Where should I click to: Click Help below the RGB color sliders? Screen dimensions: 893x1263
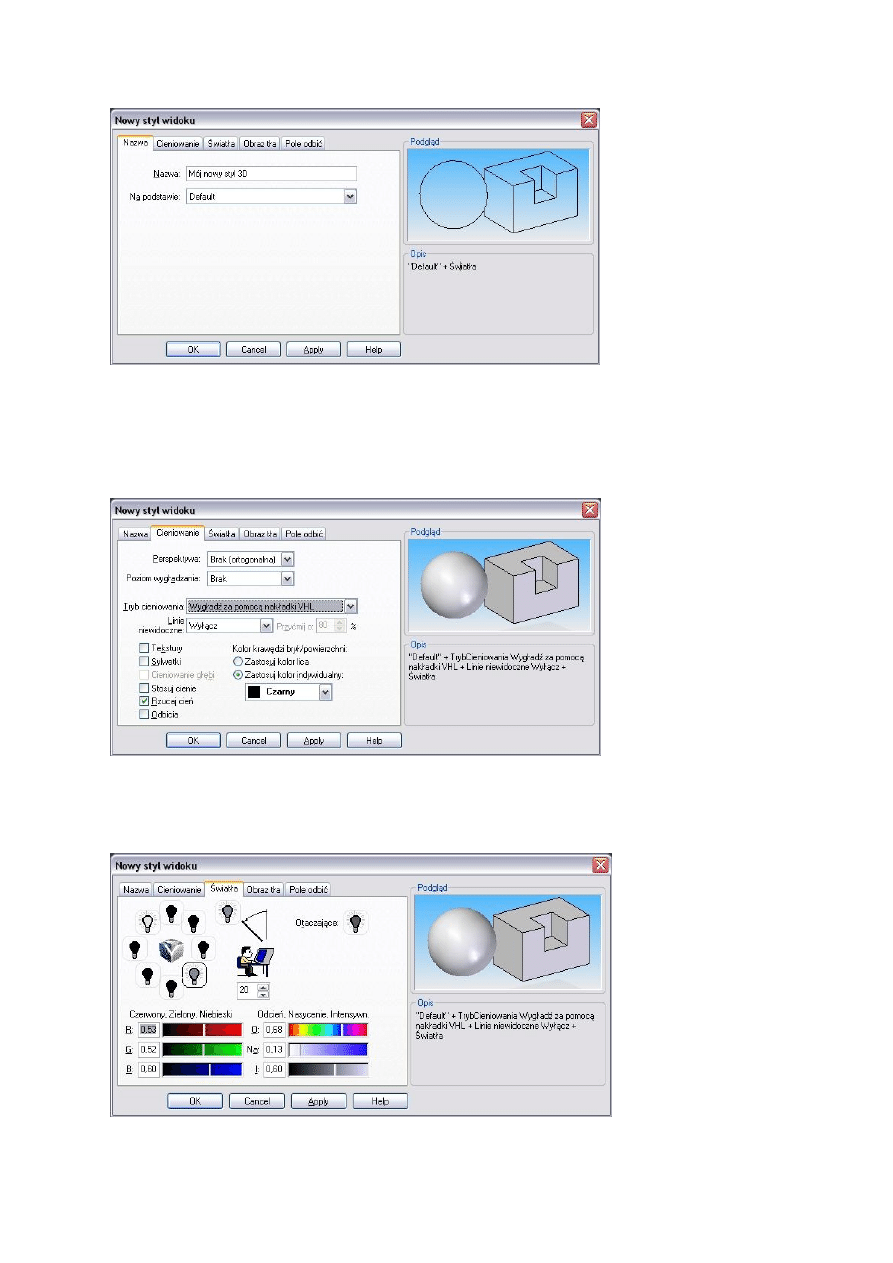click(x=379, y=1101)
